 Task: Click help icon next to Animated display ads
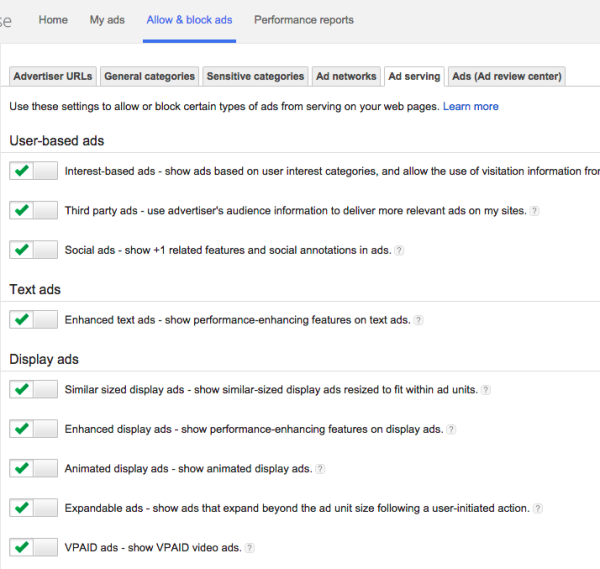(x=320, y=469)
